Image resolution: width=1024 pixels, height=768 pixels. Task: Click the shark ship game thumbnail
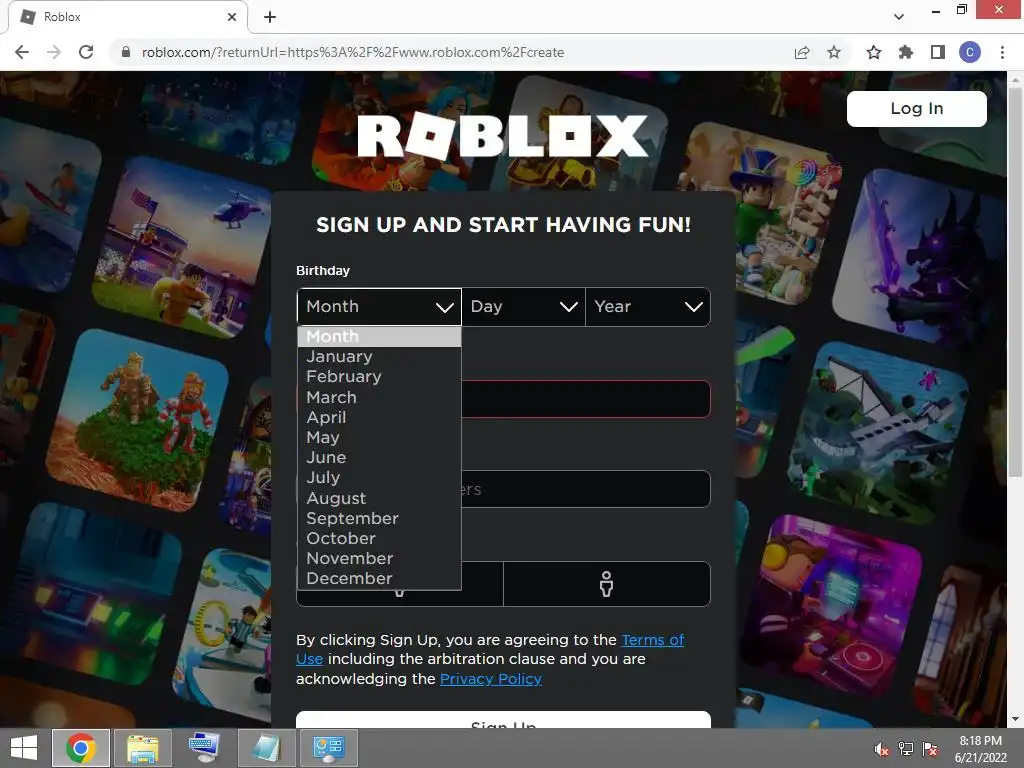click(x=880, y=432)
